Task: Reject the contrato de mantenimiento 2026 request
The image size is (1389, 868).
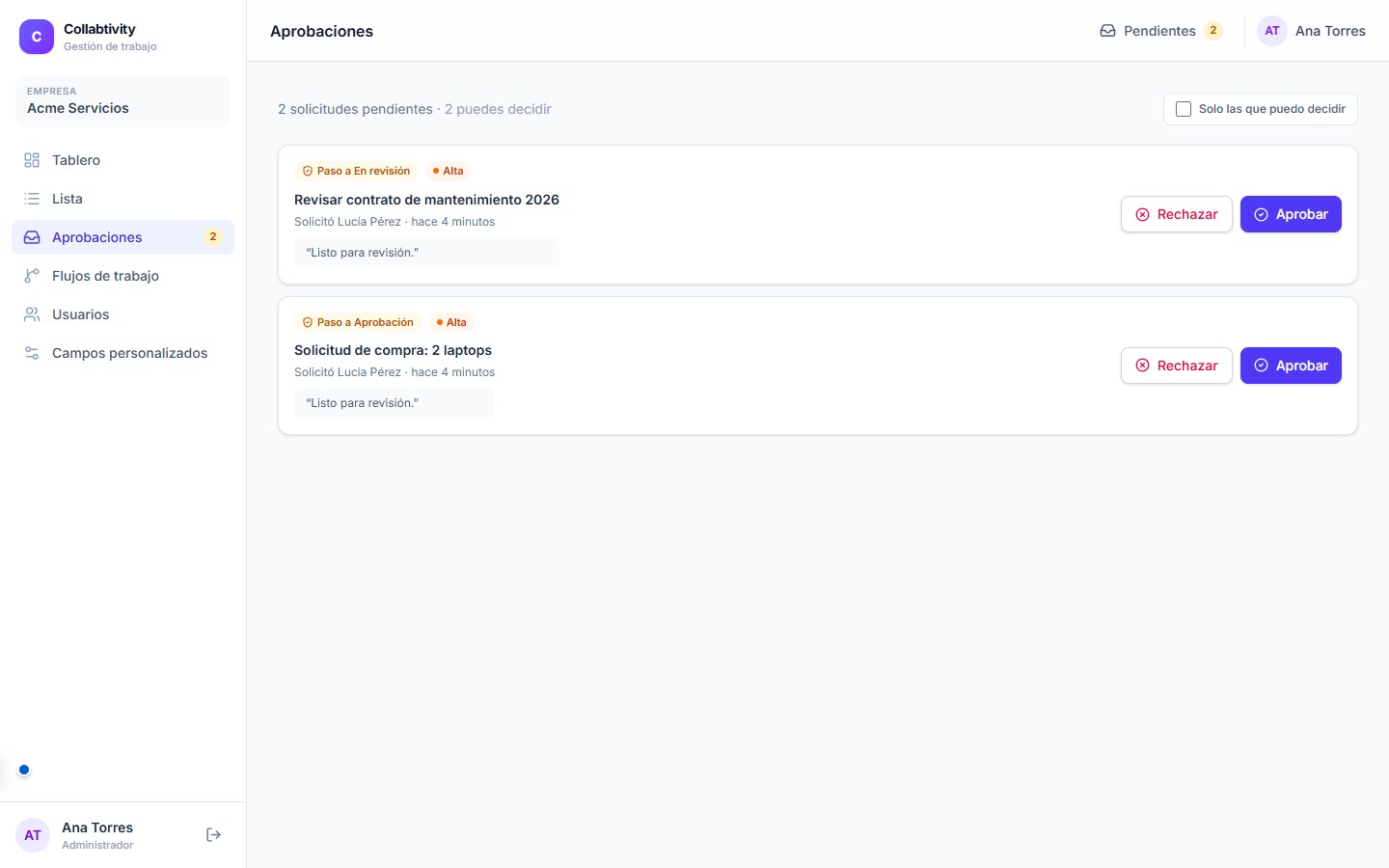Action: click(1177, 214)
